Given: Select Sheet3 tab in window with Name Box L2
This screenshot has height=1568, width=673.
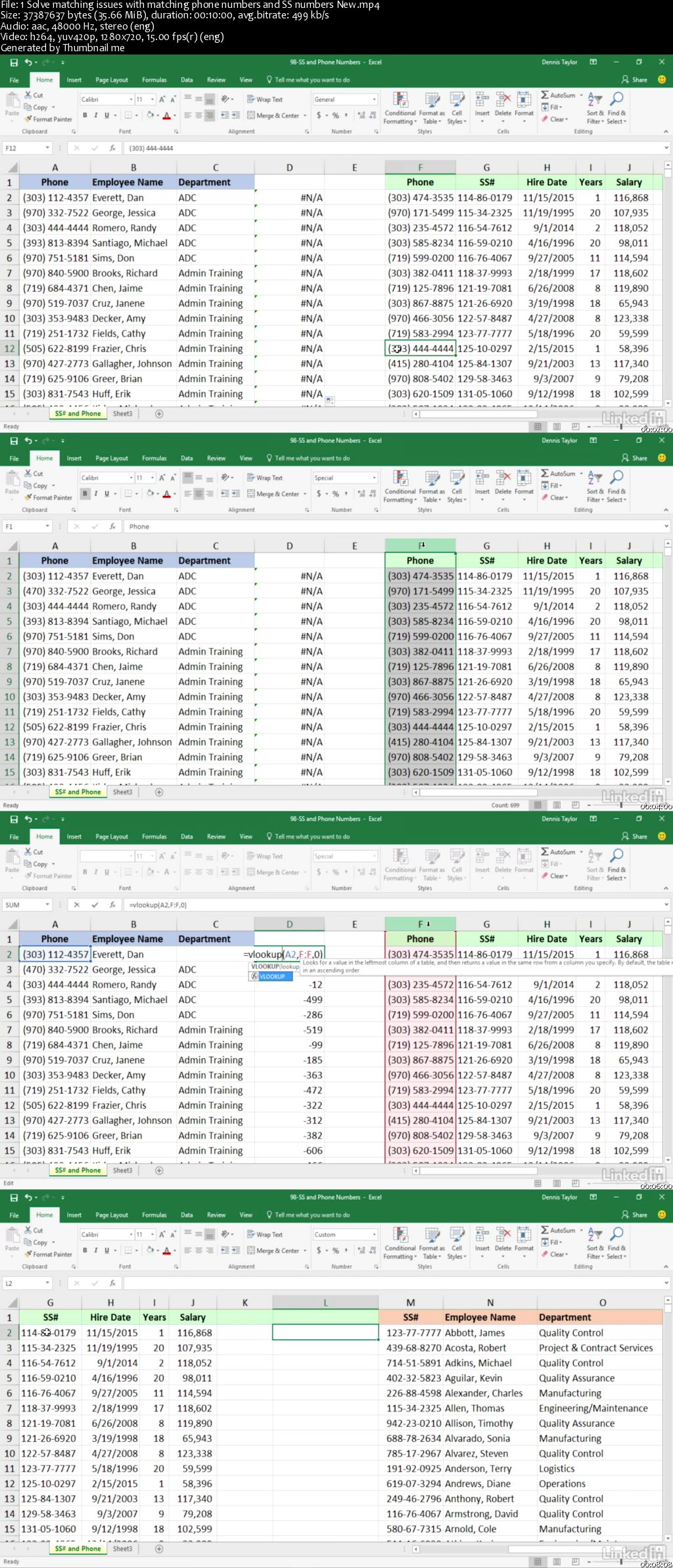Looking at the screenshot, I should [x=122, y=1548].
